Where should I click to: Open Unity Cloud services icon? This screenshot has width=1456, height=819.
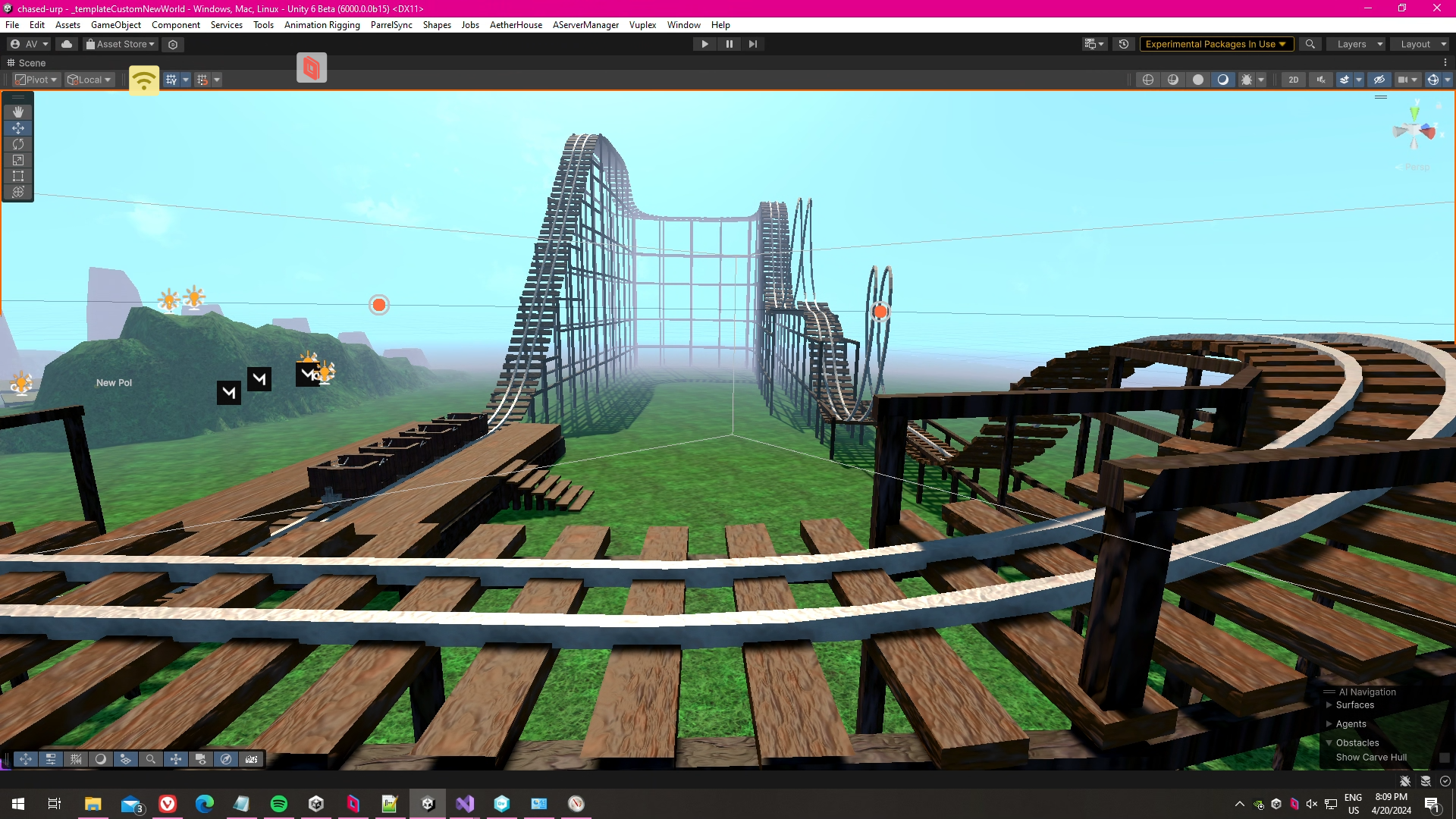coord(67,44)
